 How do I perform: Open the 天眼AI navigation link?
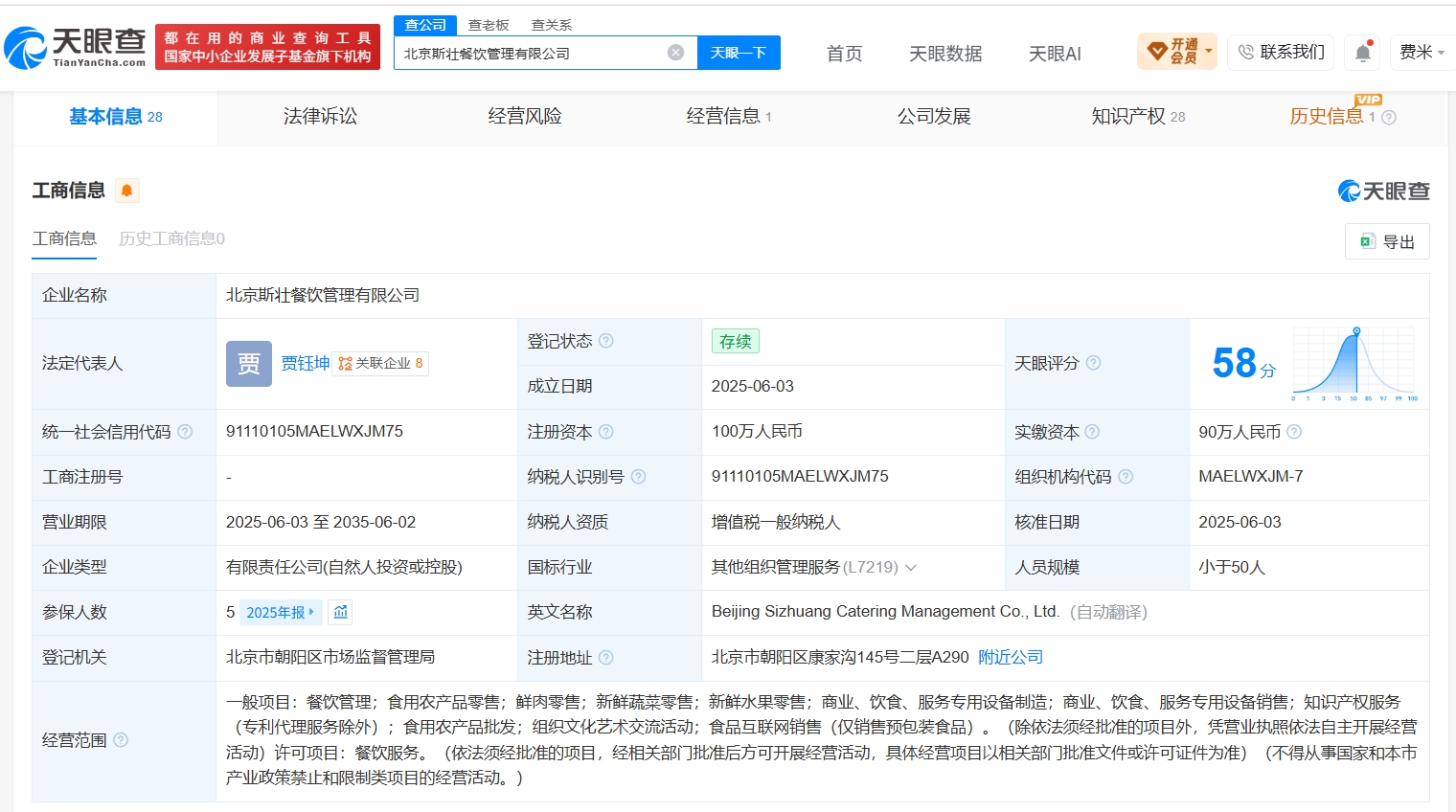[x=1055, y=54]
